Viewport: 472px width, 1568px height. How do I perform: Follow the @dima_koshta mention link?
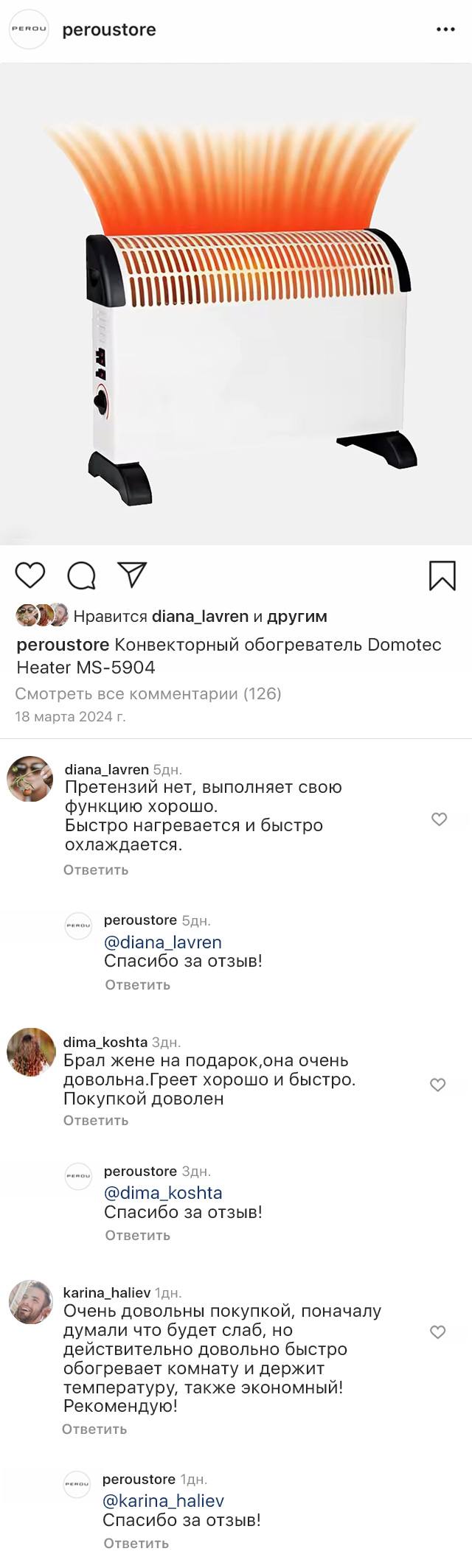(163, 1193)
